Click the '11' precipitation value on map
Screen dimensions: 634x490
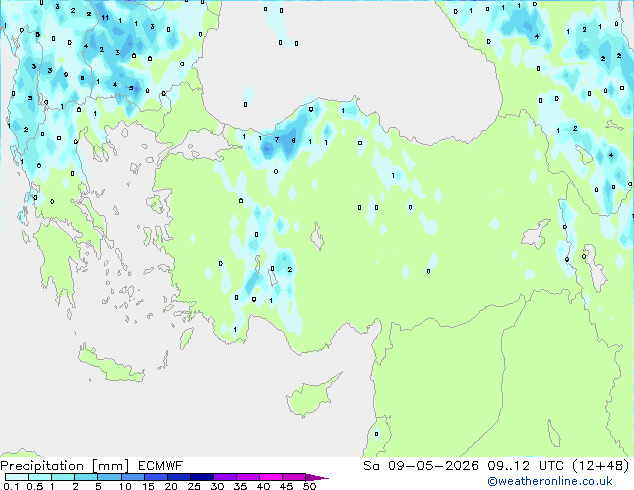[x=105, y=17]
